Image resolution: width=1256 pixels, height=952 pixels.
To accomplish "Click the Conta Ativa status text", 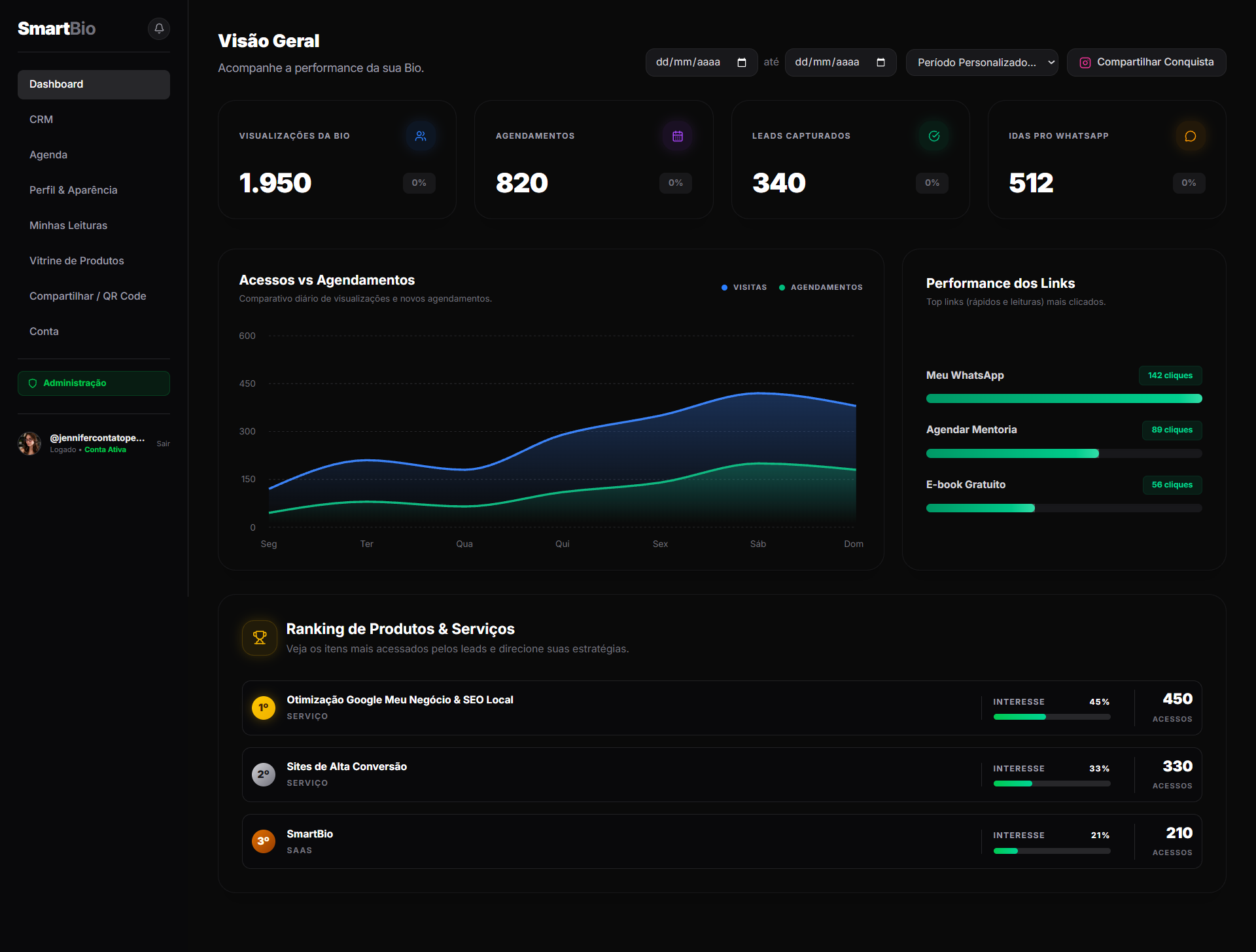I will click(105, 450).
